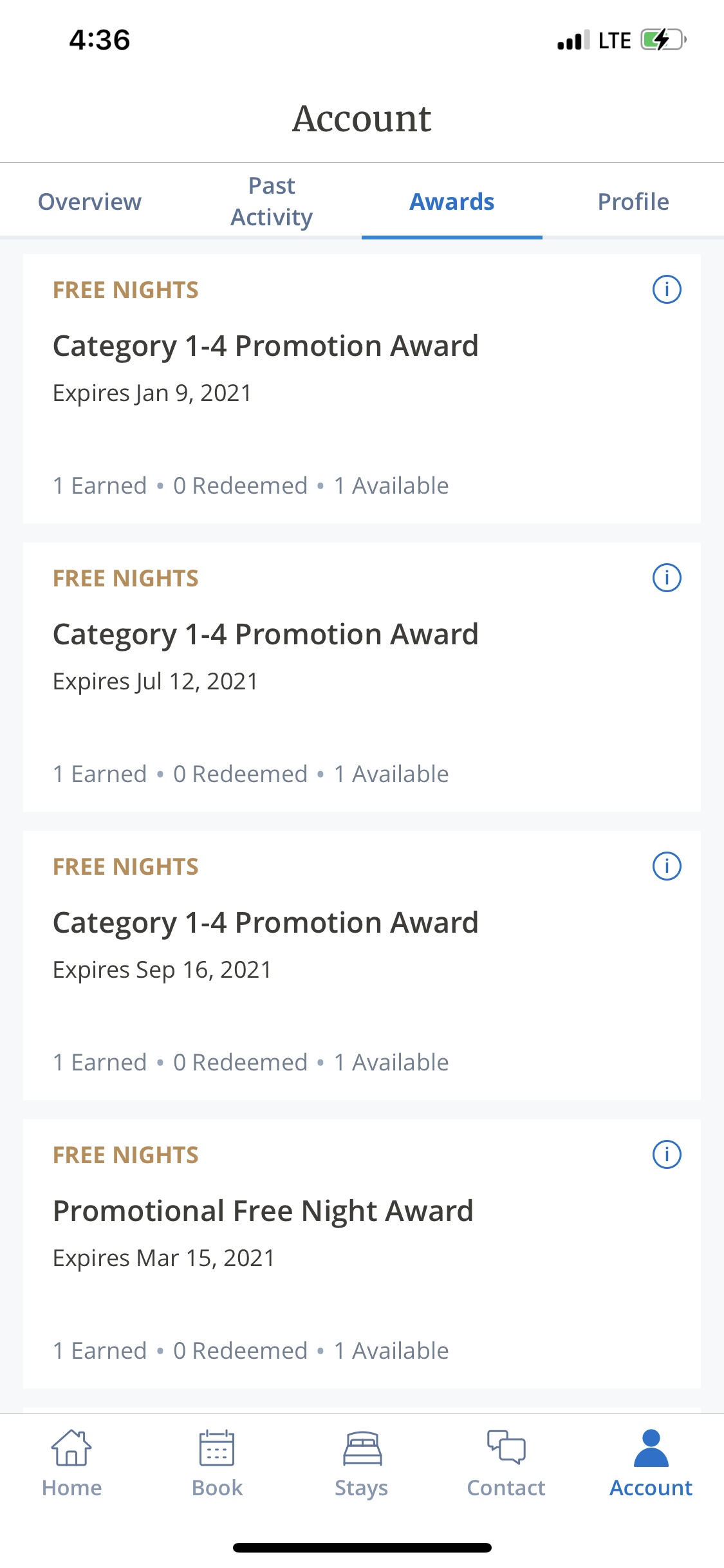Switch to the Past Activity tab
The image size is (724, 1568).
pyautogui.click(x=272, y=201)
